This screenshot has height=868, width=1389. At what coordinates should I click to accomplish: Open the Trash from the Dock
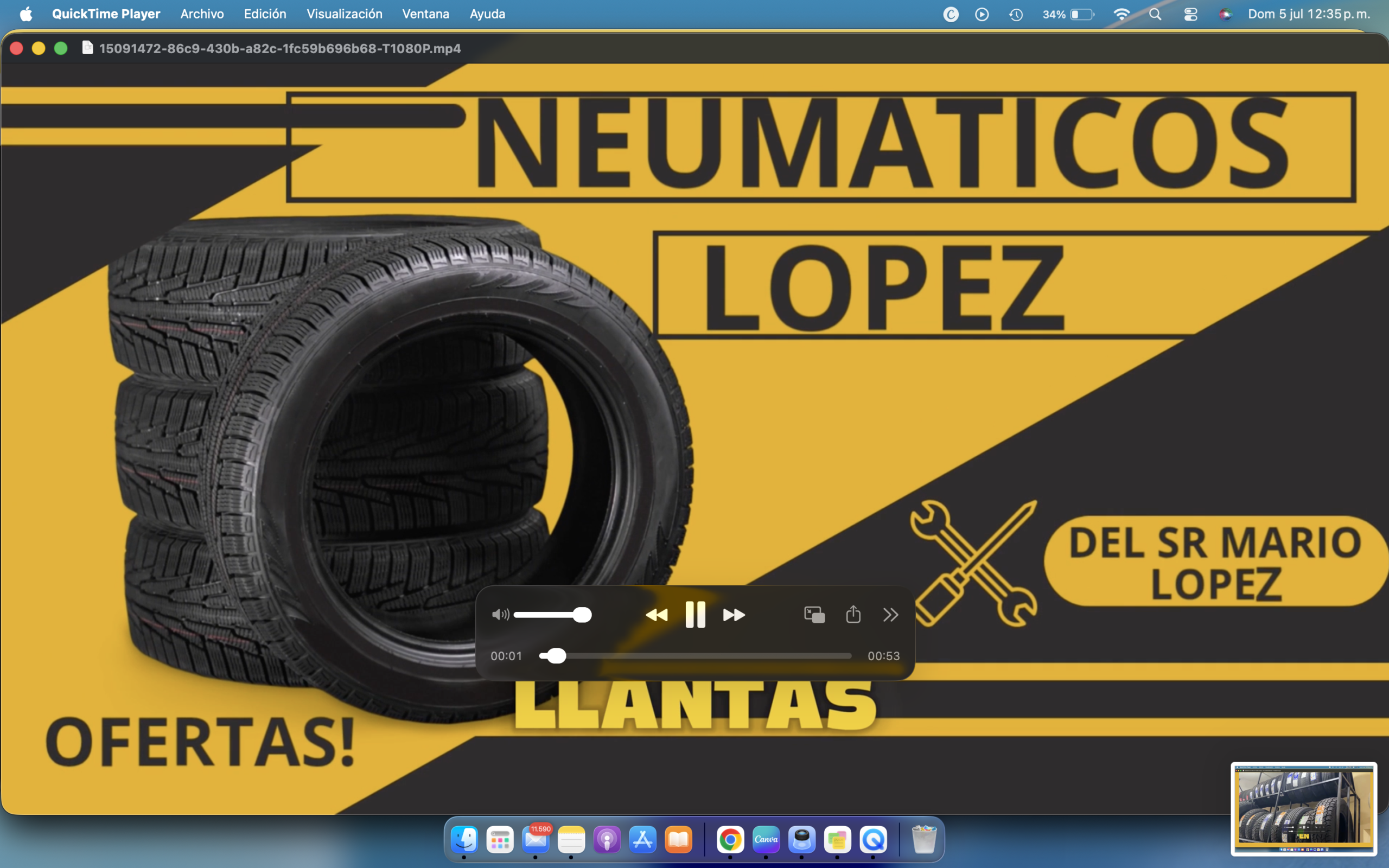924,840
